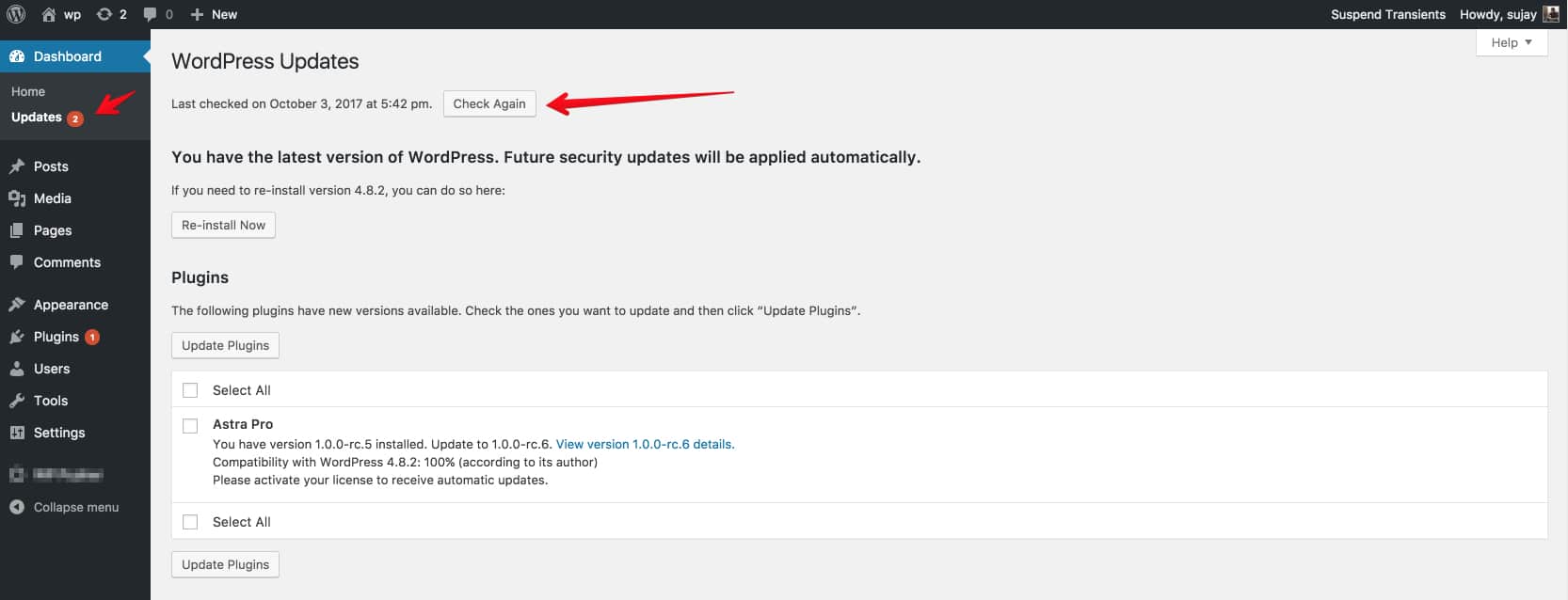Open the Media icon in the sidebar
The width and height of the screenshot is (1568, 600).
click(17, 198)
